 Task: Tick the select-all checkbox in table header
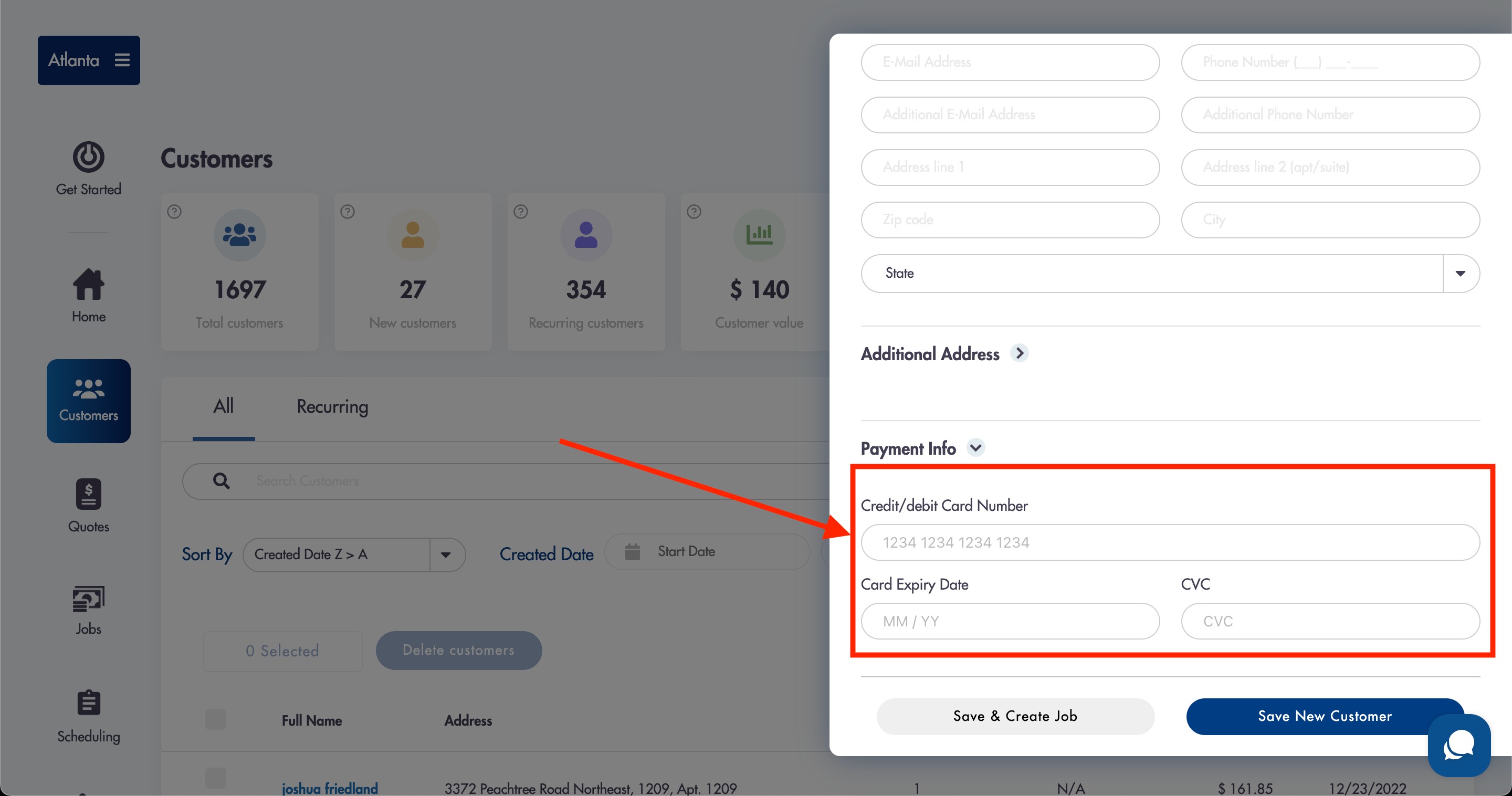coord(215,719)
